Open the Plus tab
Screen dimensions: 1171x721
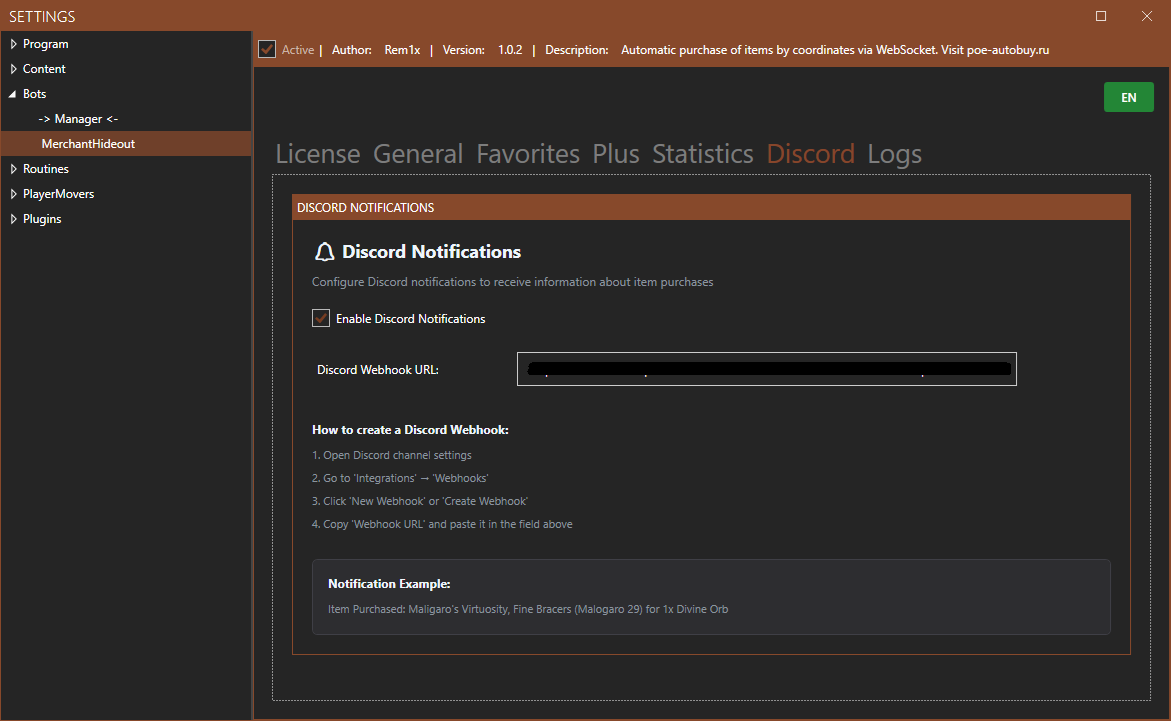[615, 154]
